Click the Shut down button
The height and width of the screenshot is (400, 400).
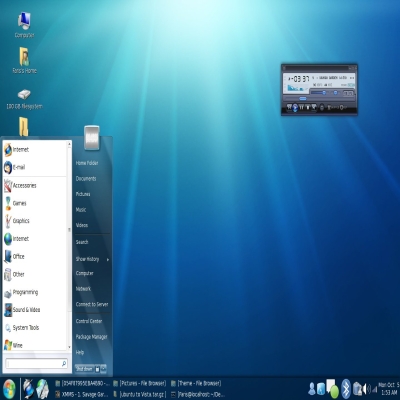click(x=84, y=369)
